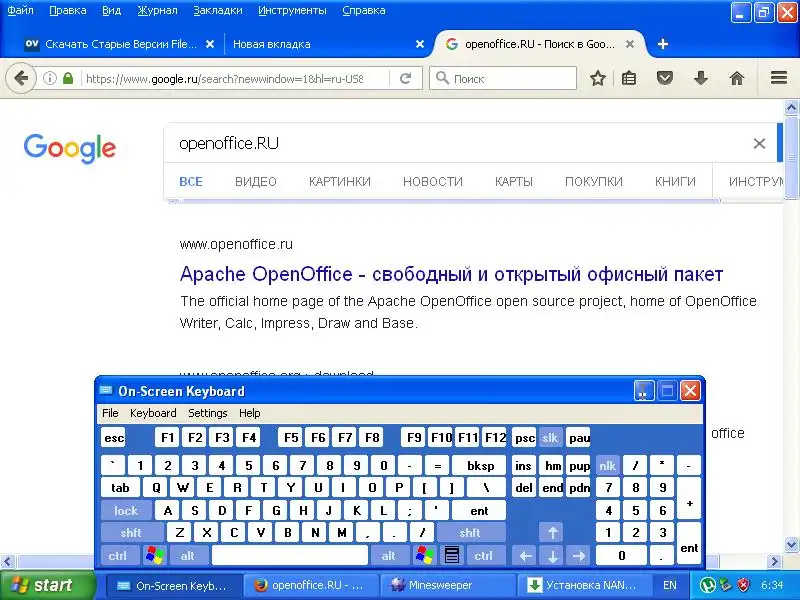
Task: Close the 'Новая вкладка' tab
Action: click(x=420, y=44)
